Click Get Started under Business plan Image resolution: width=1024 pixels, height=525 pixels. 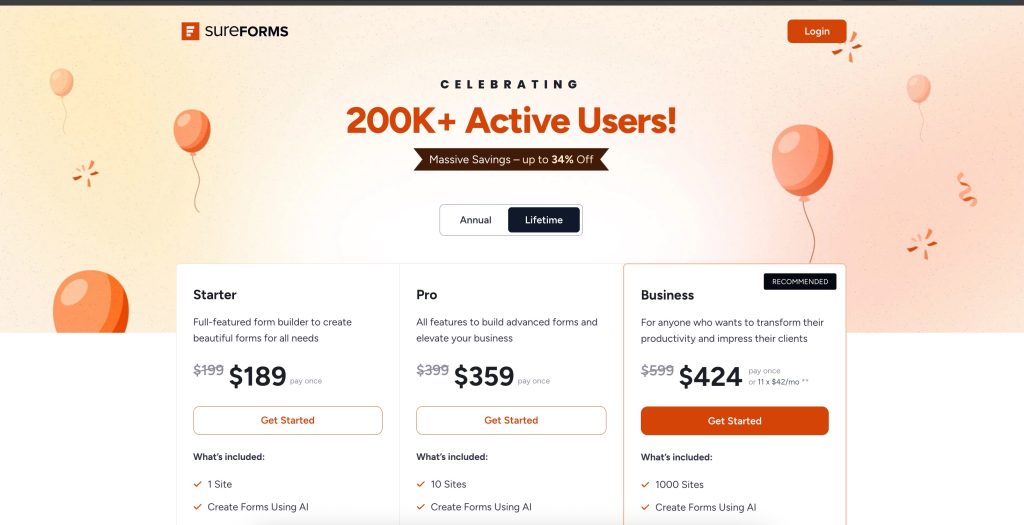click(734, 421)
